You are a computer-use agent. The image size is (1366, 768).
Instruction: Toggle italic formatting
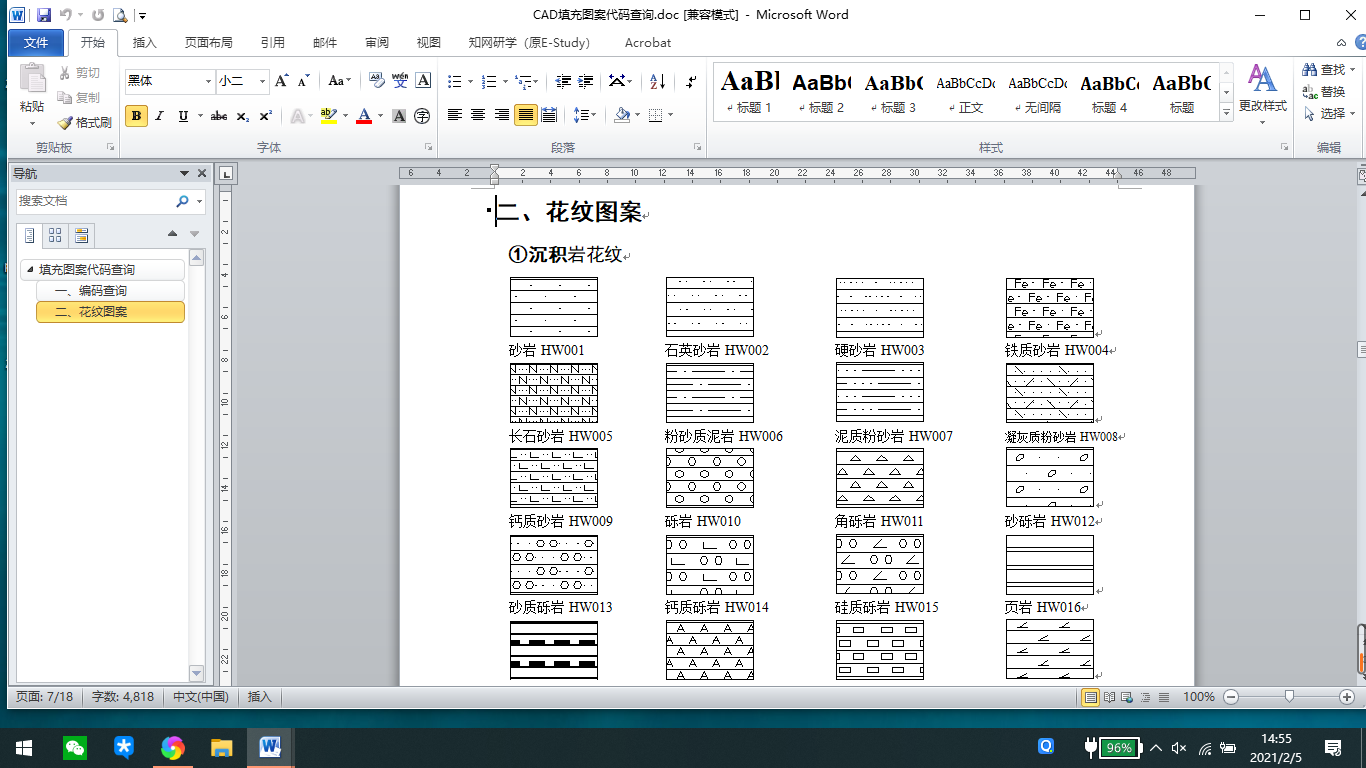(x=161, y=116)
